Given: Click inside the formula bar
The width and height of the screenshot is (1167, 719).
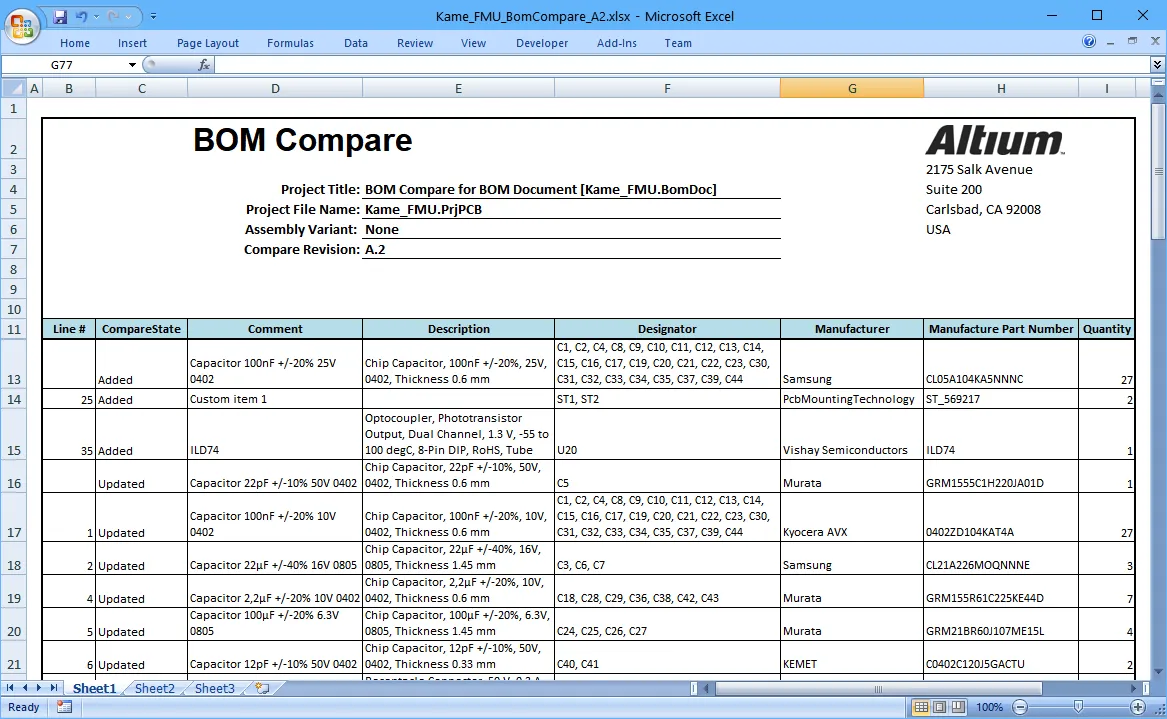Looking at the screenshot, I should pos(681,65).
